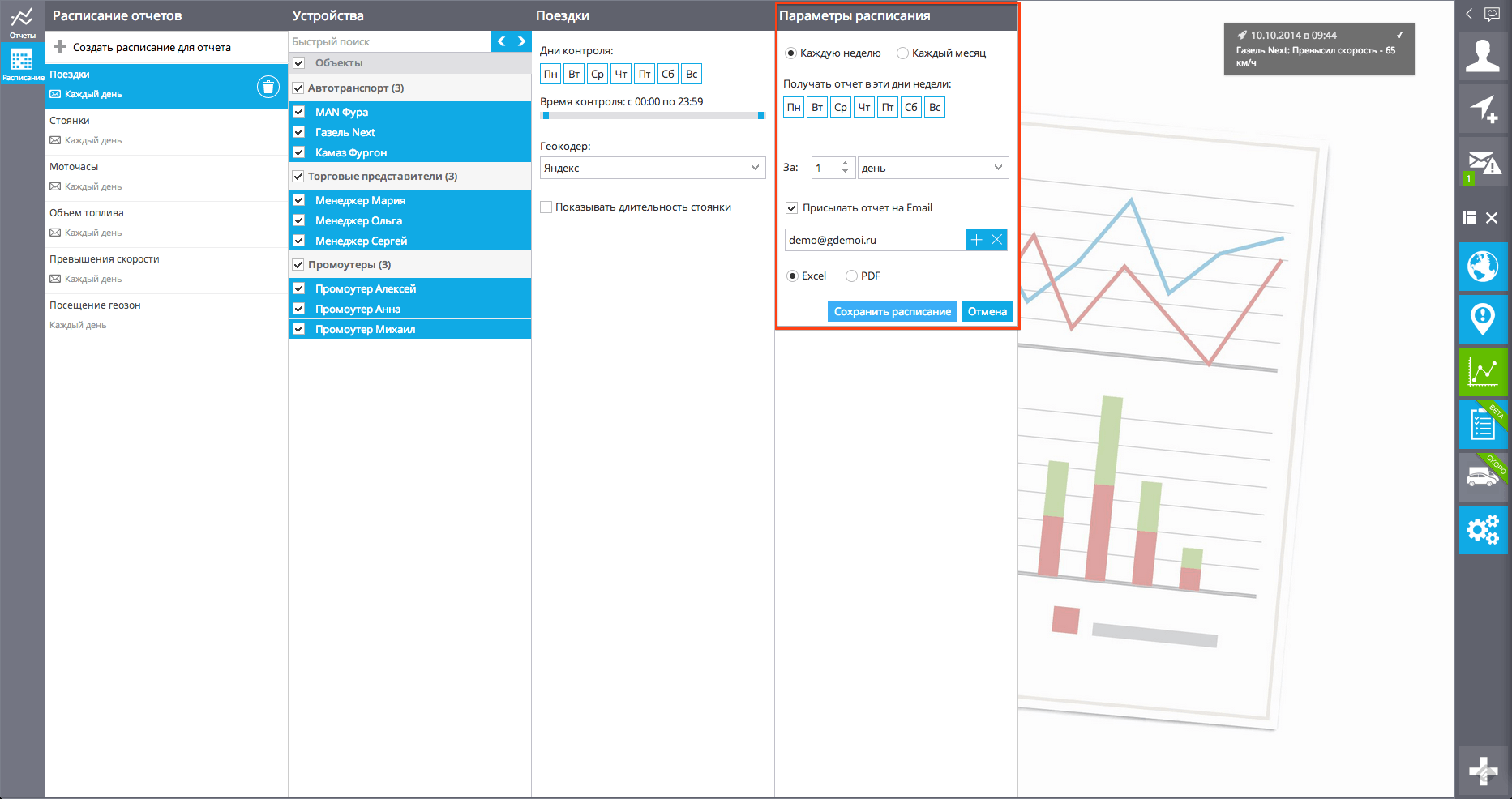Screen dimensions: 1512x799
Task: Open the user profile icon
Action: 1483,57
